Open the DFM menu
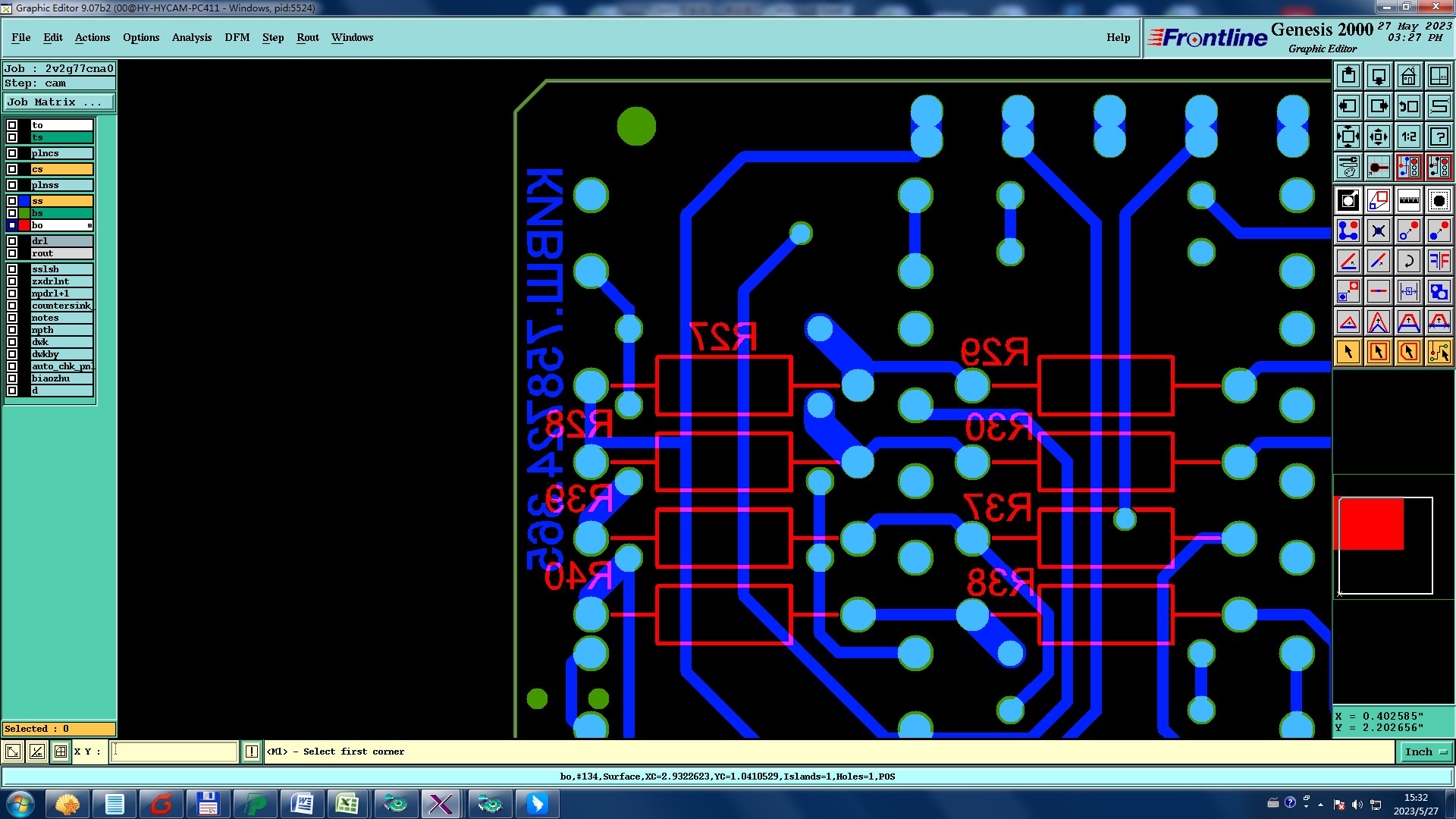Screen dimensions: 1456x819 click(237, 37)
